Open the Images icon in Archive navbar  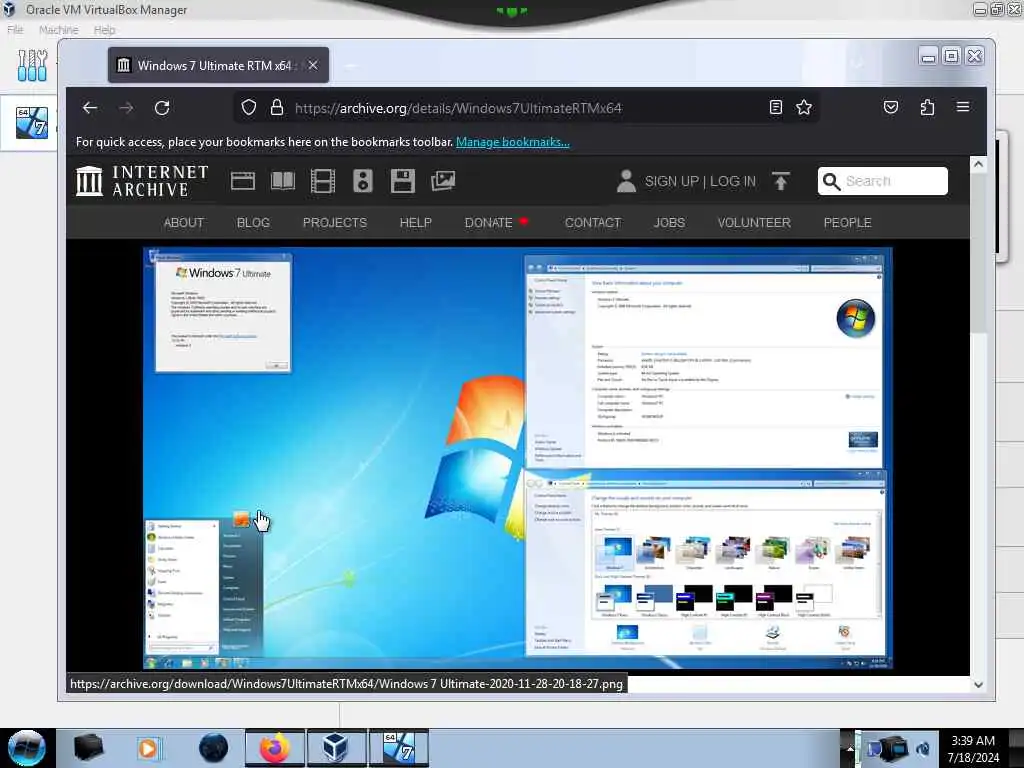(443, 181)
